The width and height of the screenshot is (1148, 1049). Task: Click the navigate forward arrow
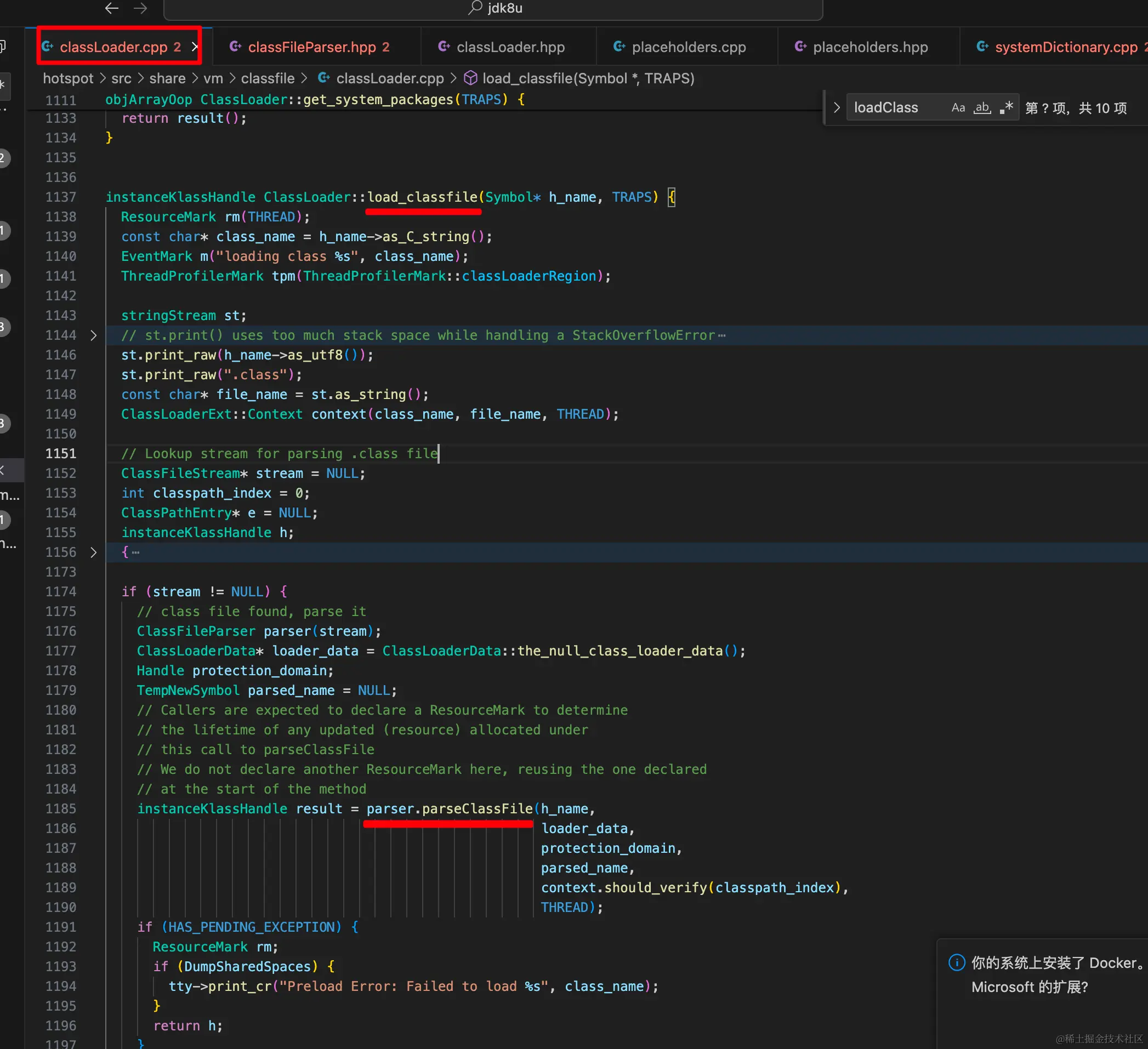point(140,8)
